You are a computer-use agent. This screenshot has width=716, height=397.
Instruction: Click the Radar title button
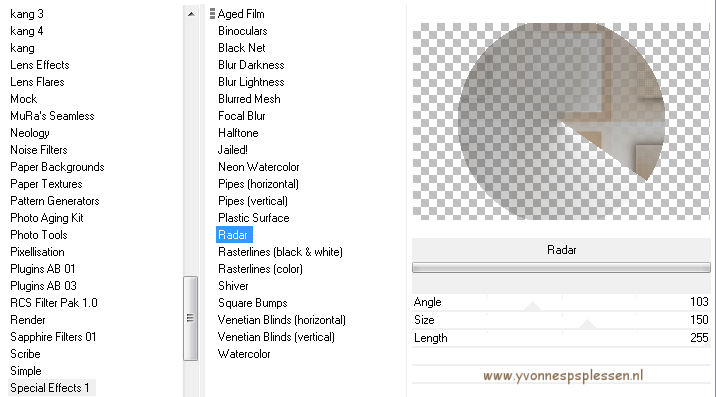561,250
